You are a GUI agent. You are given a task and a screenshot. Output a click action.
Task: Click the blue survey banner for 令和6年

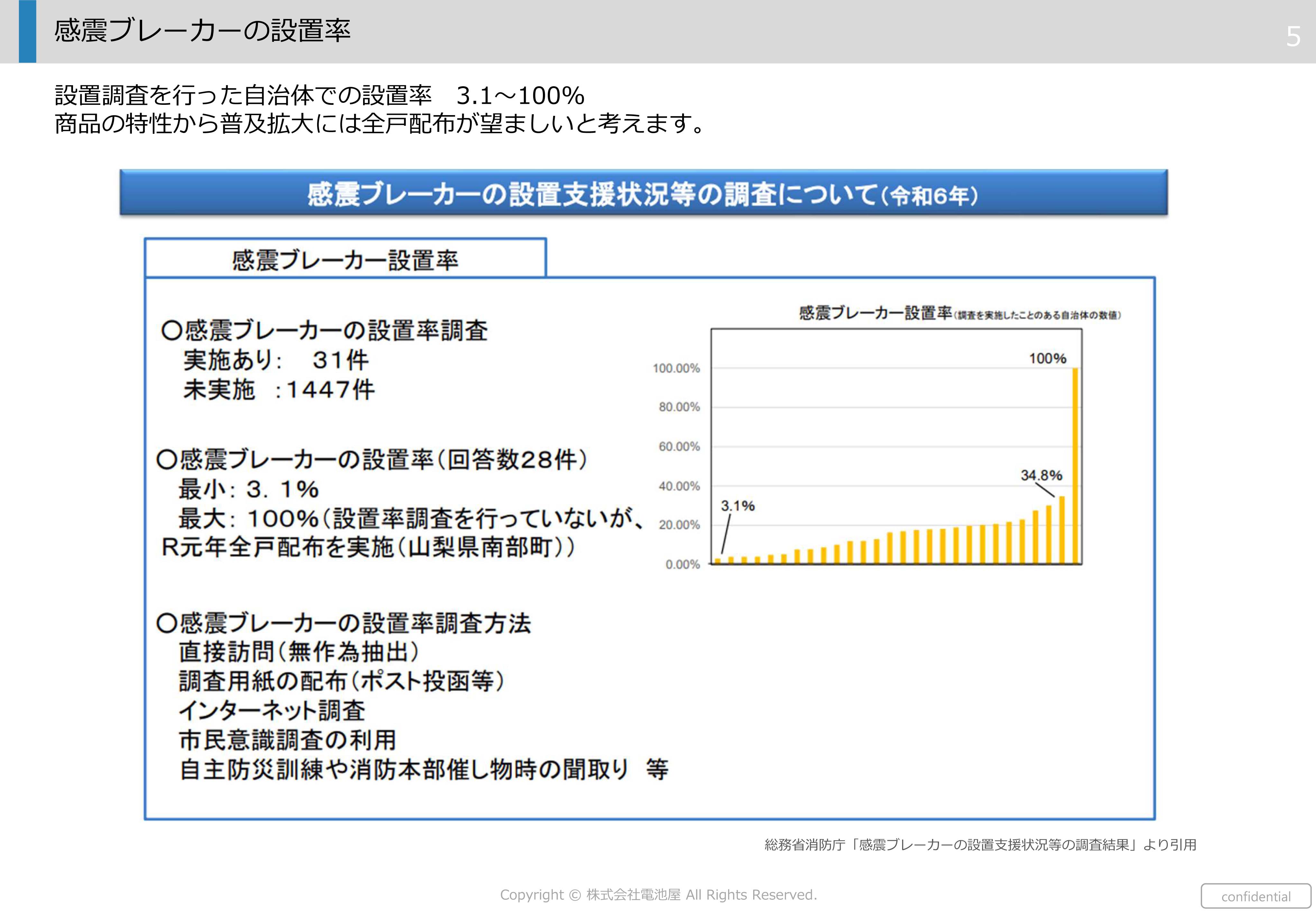643,194
